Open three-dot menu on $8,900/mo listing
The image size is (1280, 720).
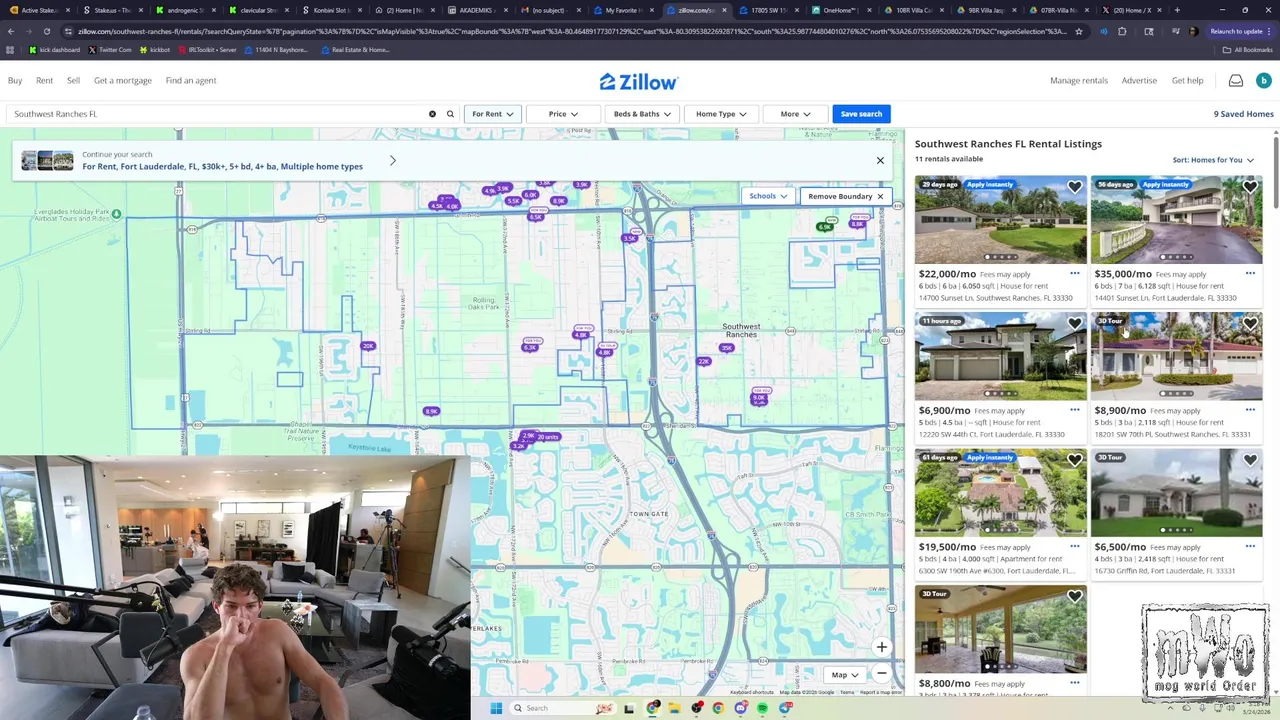click(1250, 410)
